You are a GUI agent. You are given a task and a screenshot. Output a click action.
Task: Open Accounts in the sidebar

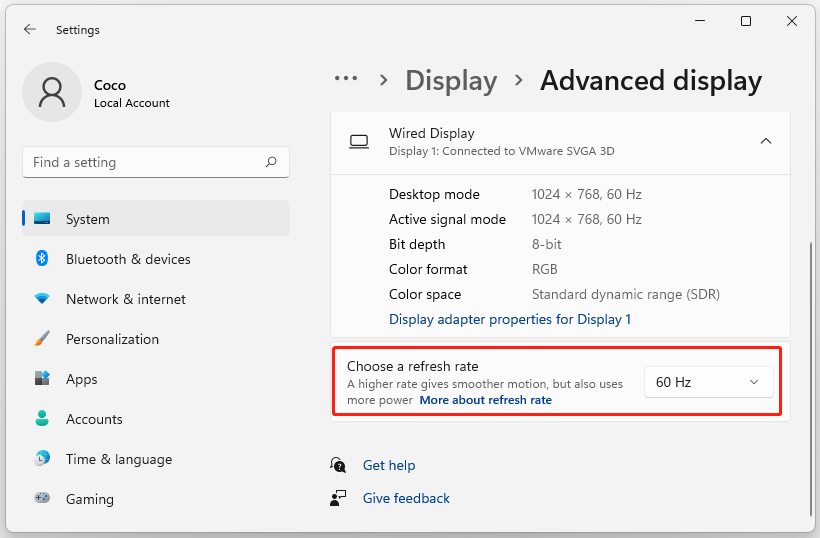94,419
